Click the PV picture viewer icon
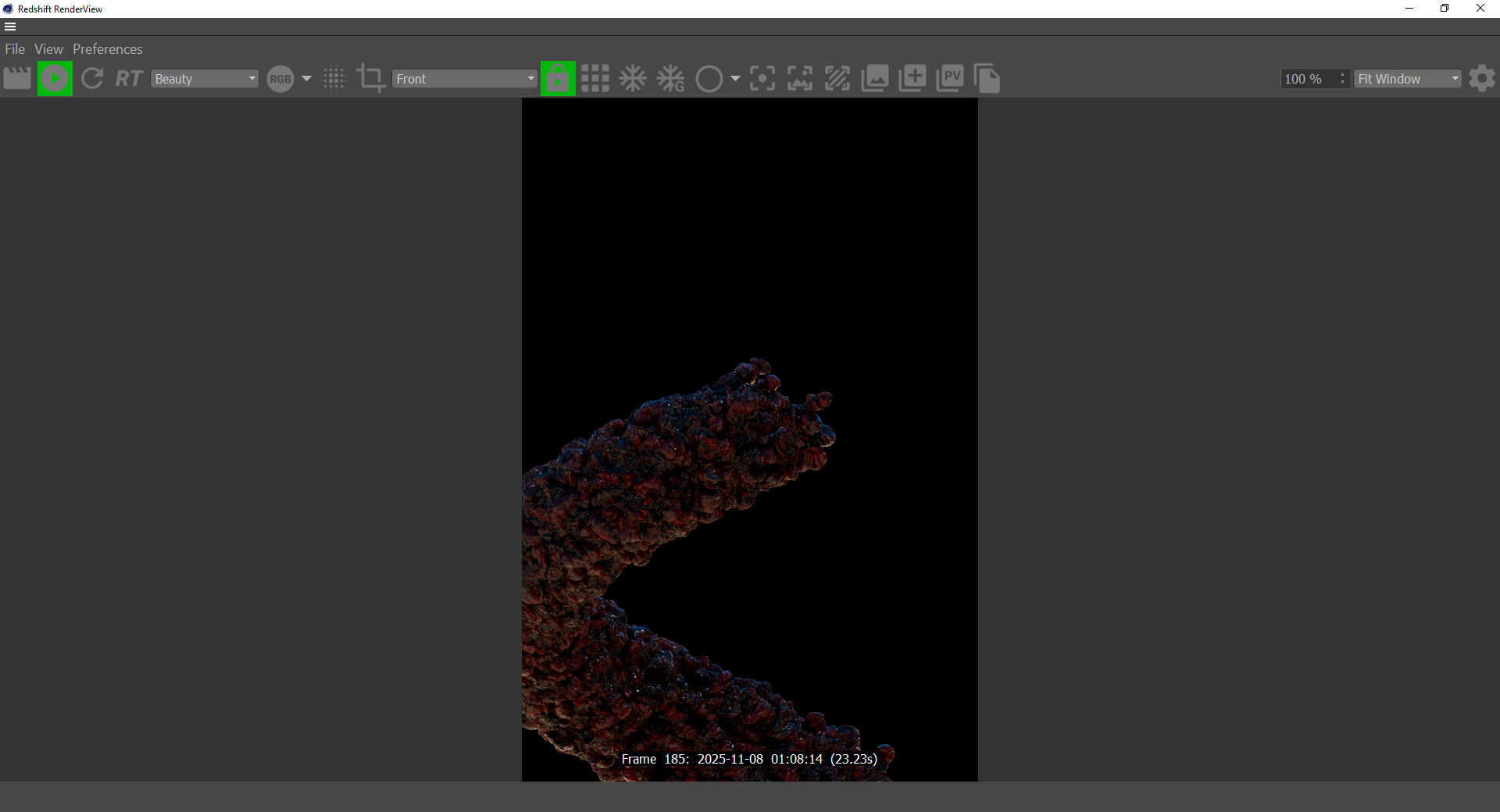The image size is (1500, 812). coord(950,79)
